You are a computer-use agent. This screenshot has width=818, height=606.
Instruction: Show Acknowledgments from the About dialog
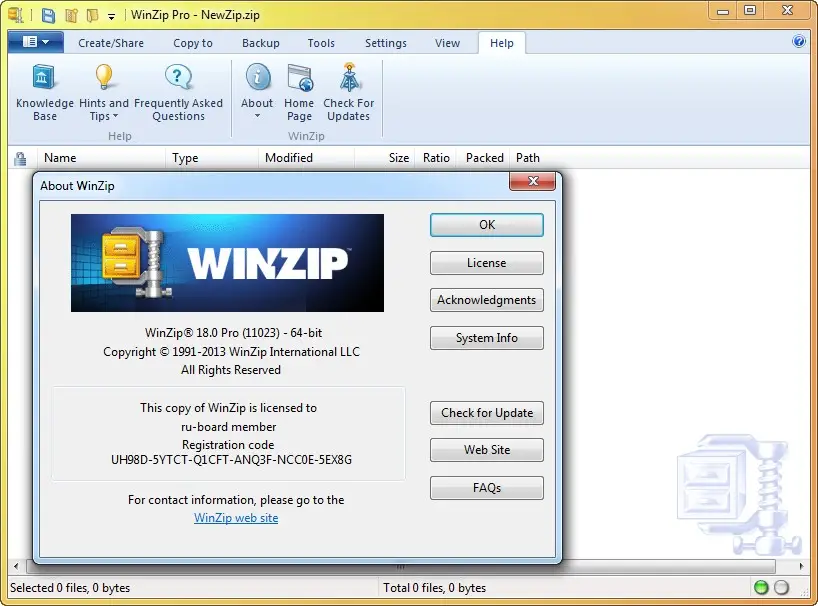tap(487, 300)
